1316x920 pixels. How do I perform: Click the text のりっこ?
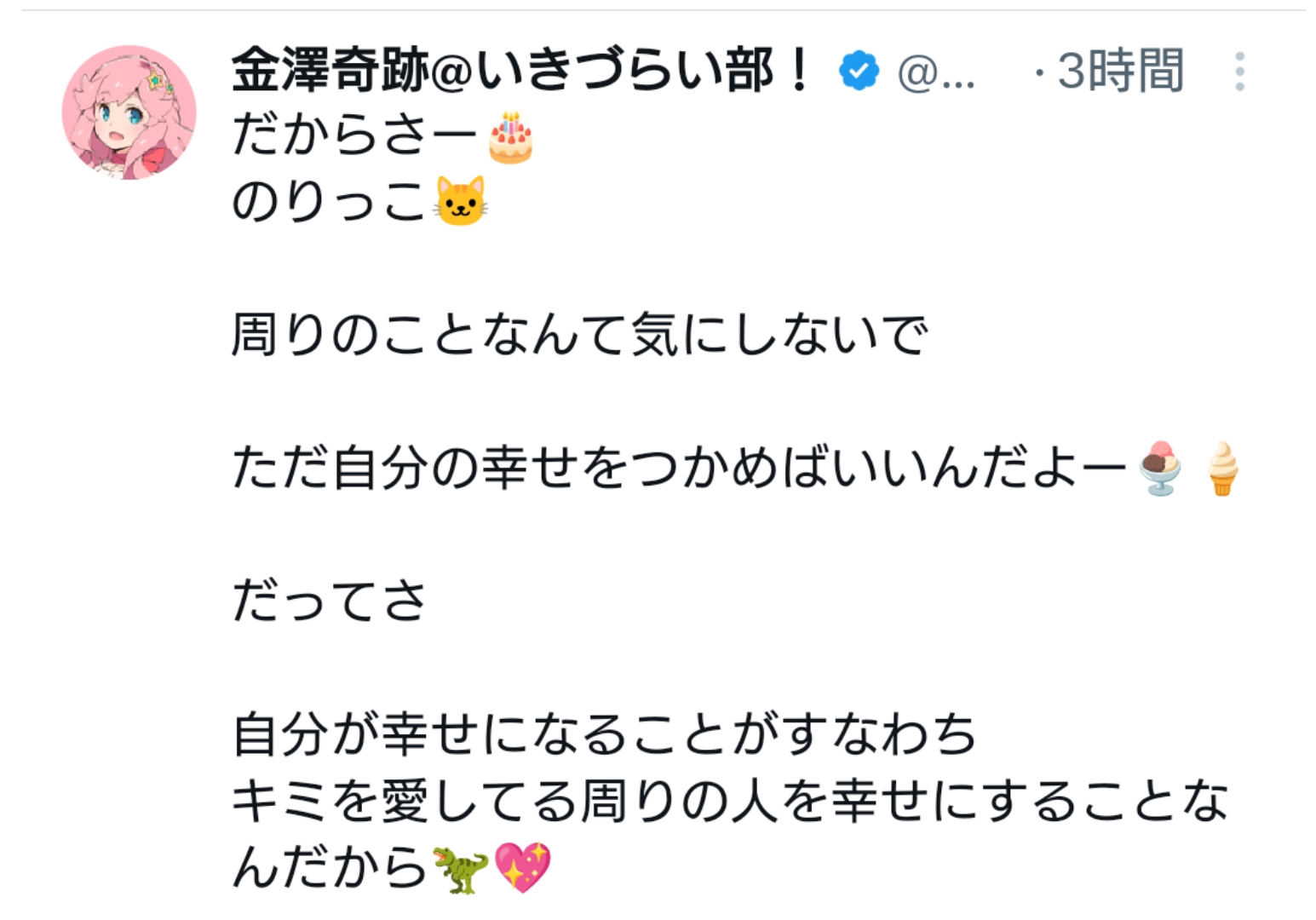pyautogui.click(x=329, y=203)
